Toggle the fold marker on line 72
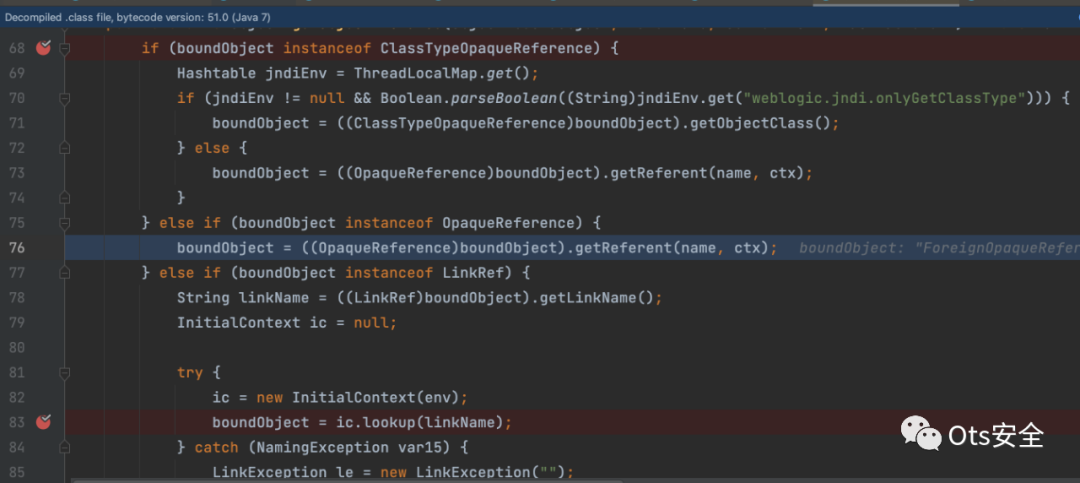The height and width of the screenshot is (483, 1080). [65, 148]
